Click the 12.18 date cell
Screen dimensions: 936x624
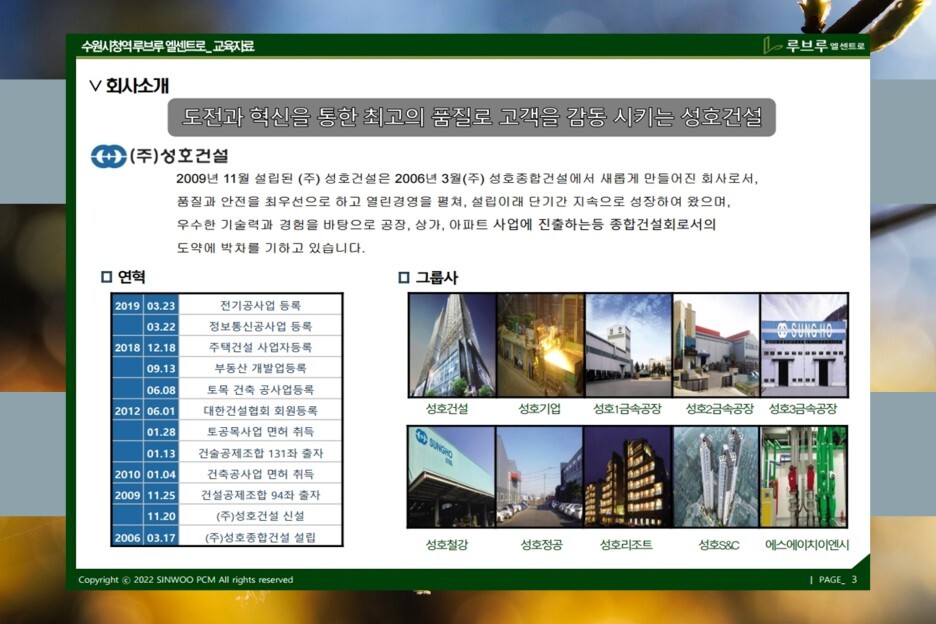point(161,347)
